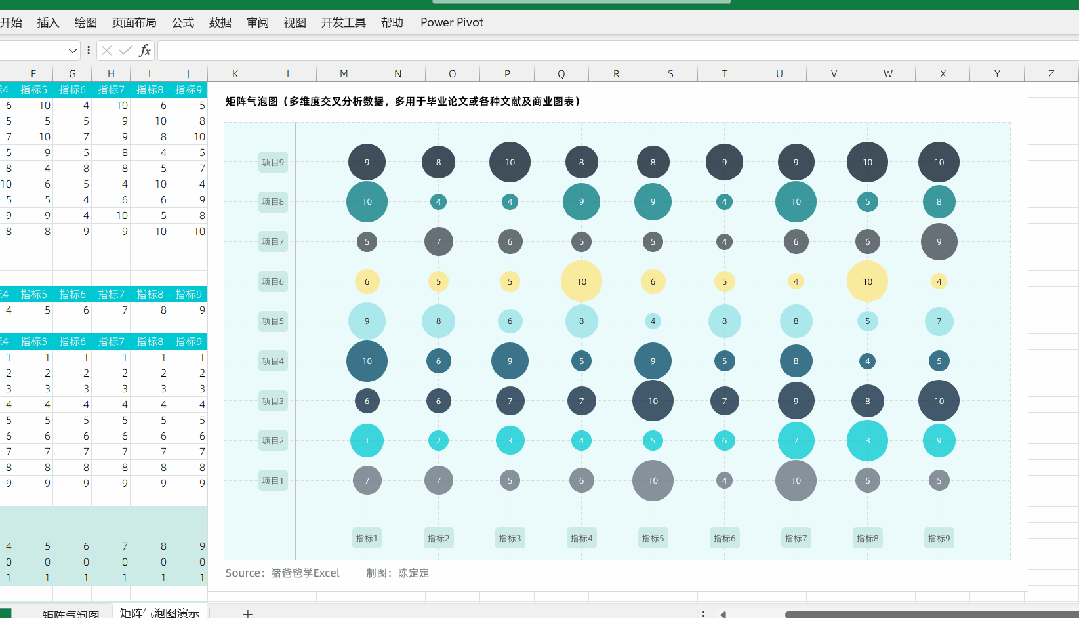Image resolution: width=1079 pixels, height=618 pixels.
Task: Click the horizontal scrollbar thumb
Action: click(x=932, y=614)
